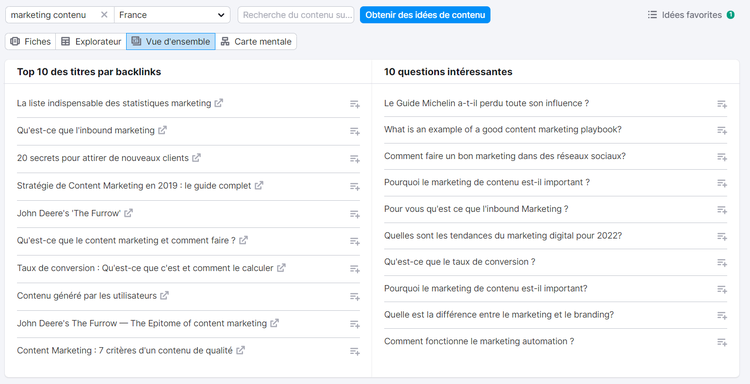This screenshot has height=384, width=750.
Task: Add 'Pourquoi le marketing de contenu est-il important?' to favorites
Action: click(722, 289)
